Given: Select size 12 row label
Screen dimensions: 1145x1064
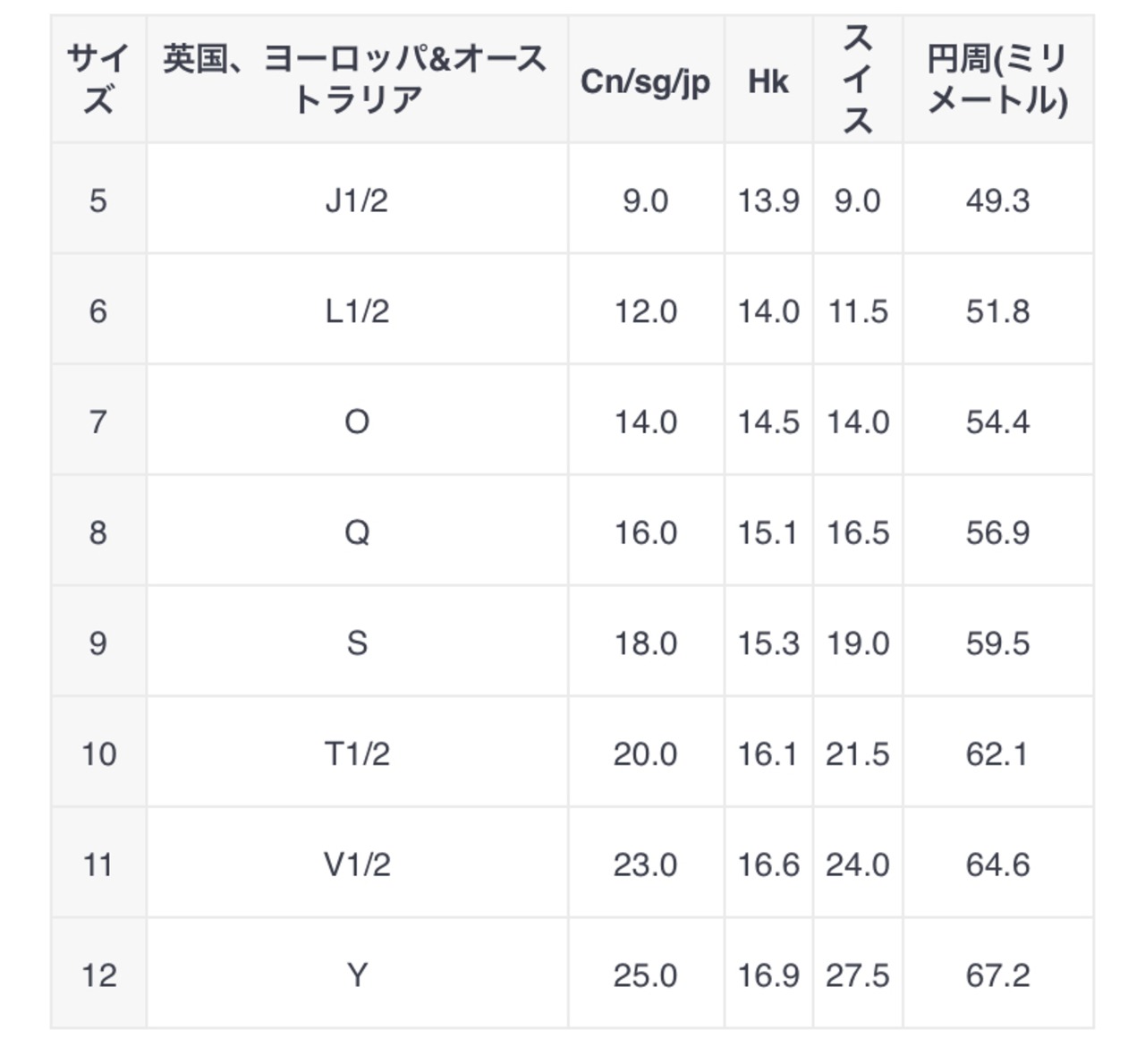Looking at the screenshot, I should [98, 975].
